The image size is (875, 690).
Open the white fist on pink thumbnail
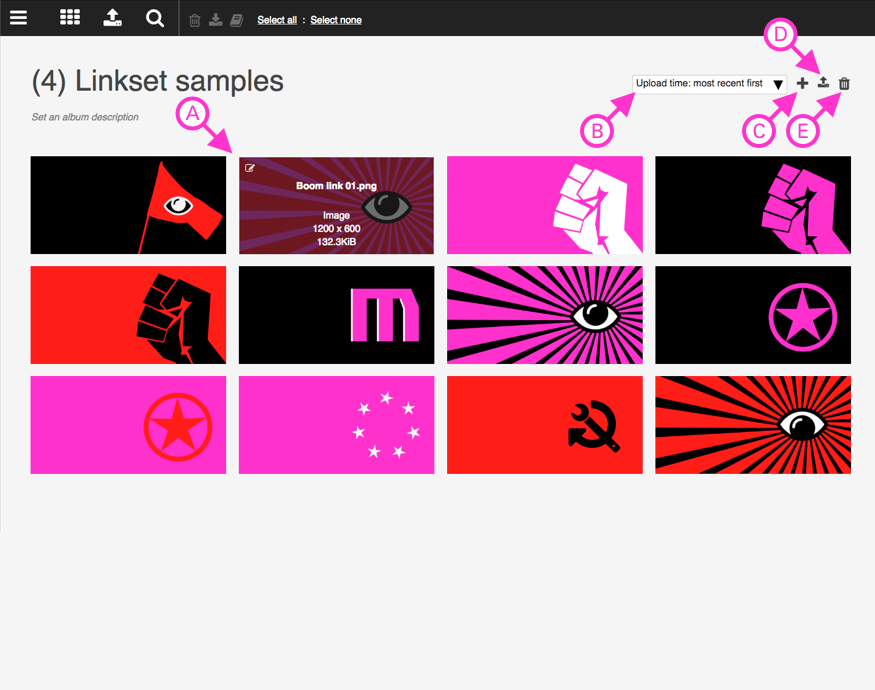[x=545, y=205]
